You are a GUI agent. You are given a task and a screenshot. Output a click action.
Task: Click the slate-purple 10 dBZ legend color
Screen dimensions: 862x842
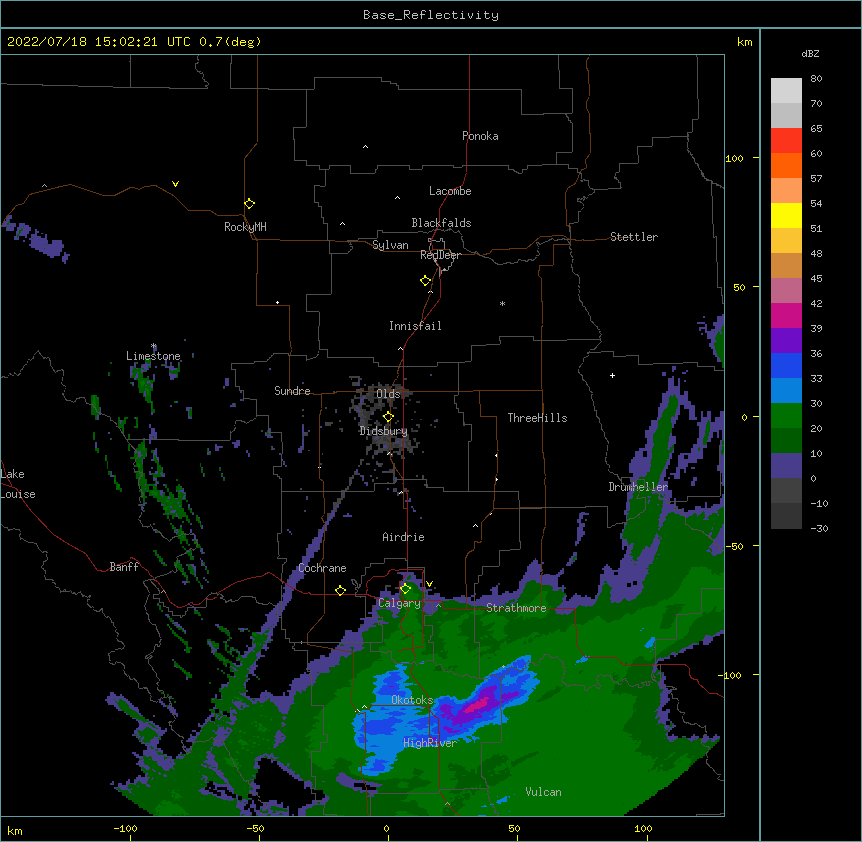pyautogui.click(x=786, y=466)
